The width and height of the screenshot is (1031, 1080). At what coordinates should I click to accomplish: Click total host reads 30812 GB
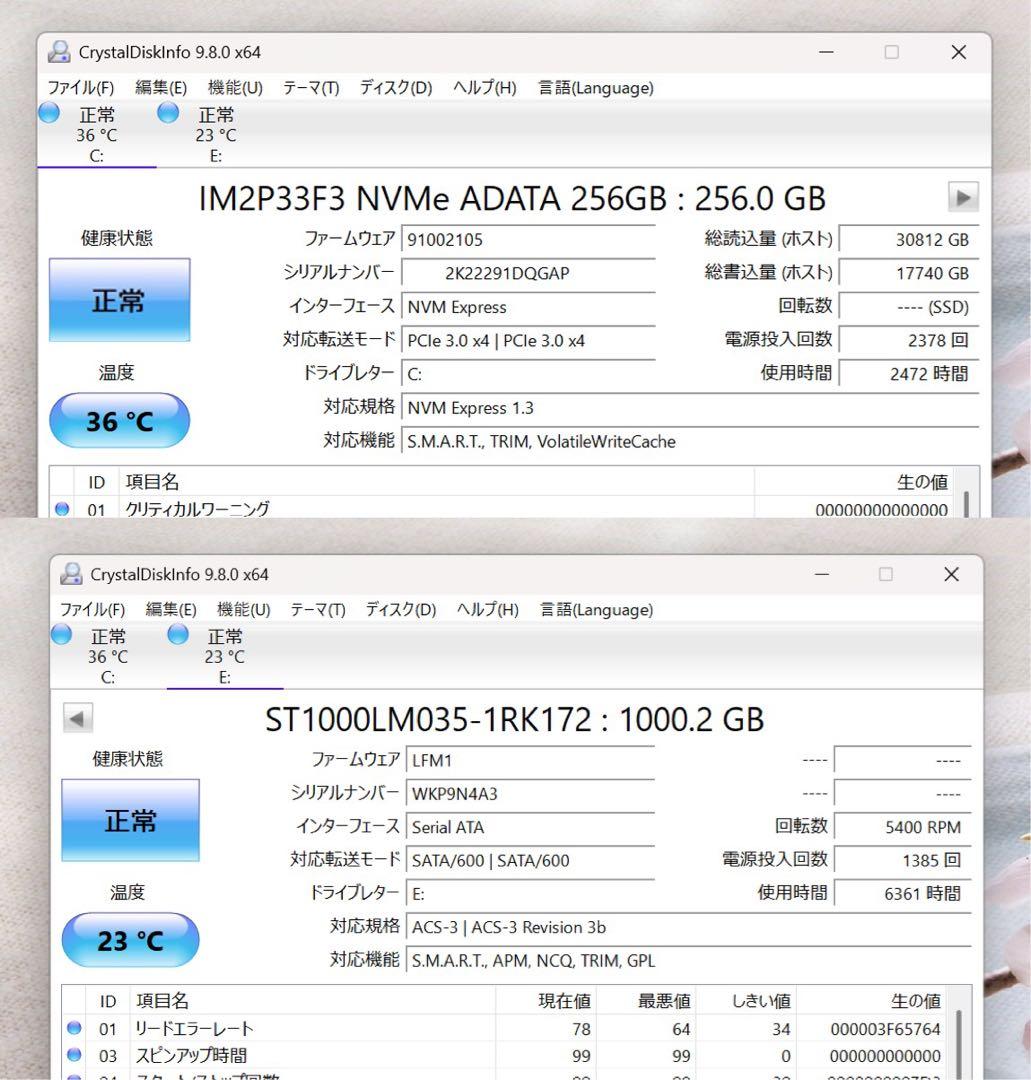909,240
